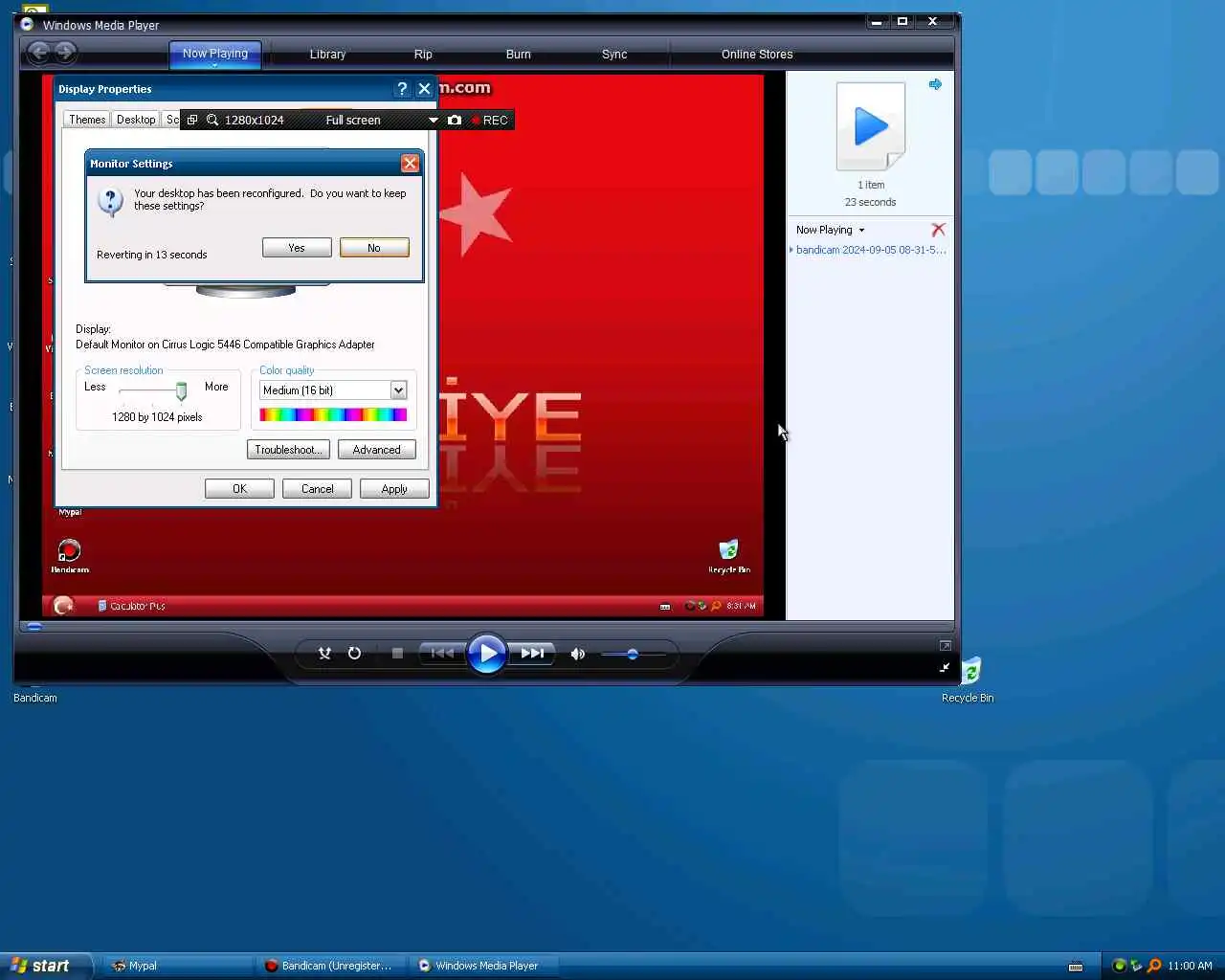Open the Burn tab

point(518,55)
